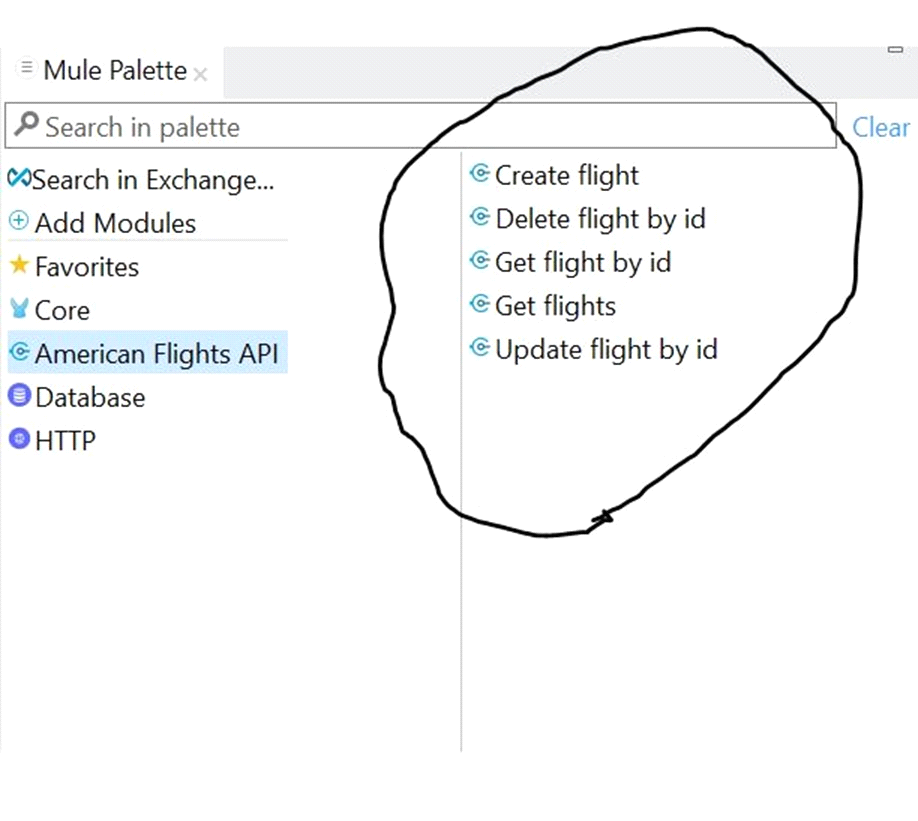
Task: Open the view menu icon beside Mule Palette
Action: pyautogui.click(x=26, y=67)
